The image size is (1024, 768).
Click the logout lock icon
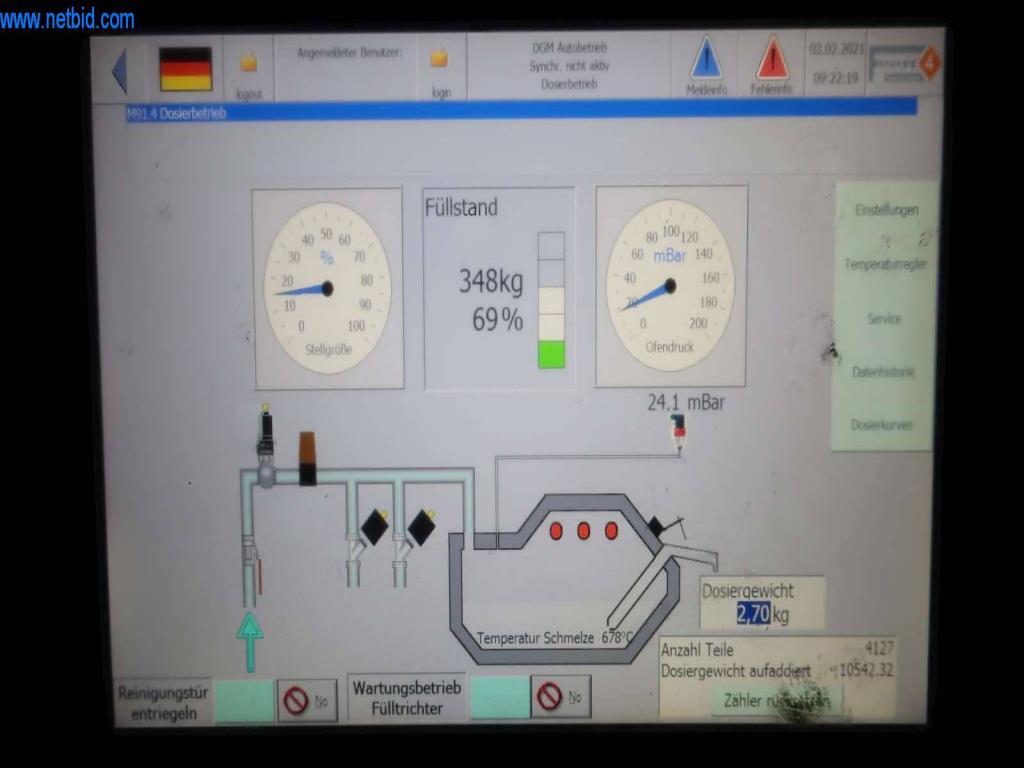click(x=248, y=63)
